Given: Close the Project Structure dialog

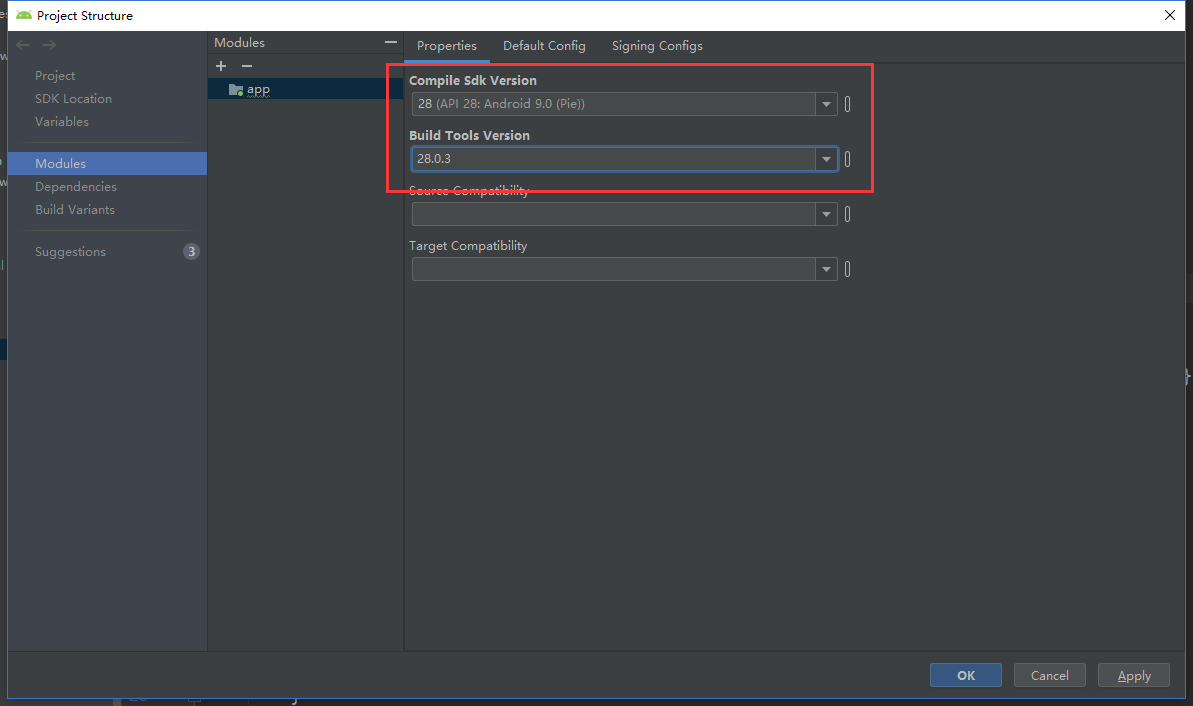Looking at the screenshot, I should point(1169,15).
